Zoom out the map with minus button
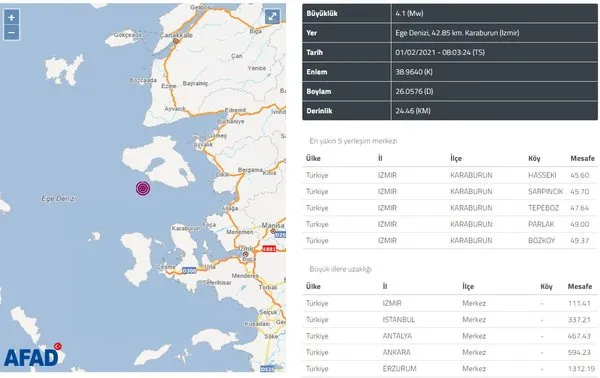This screenshot has height=378, width=600. 11,33
